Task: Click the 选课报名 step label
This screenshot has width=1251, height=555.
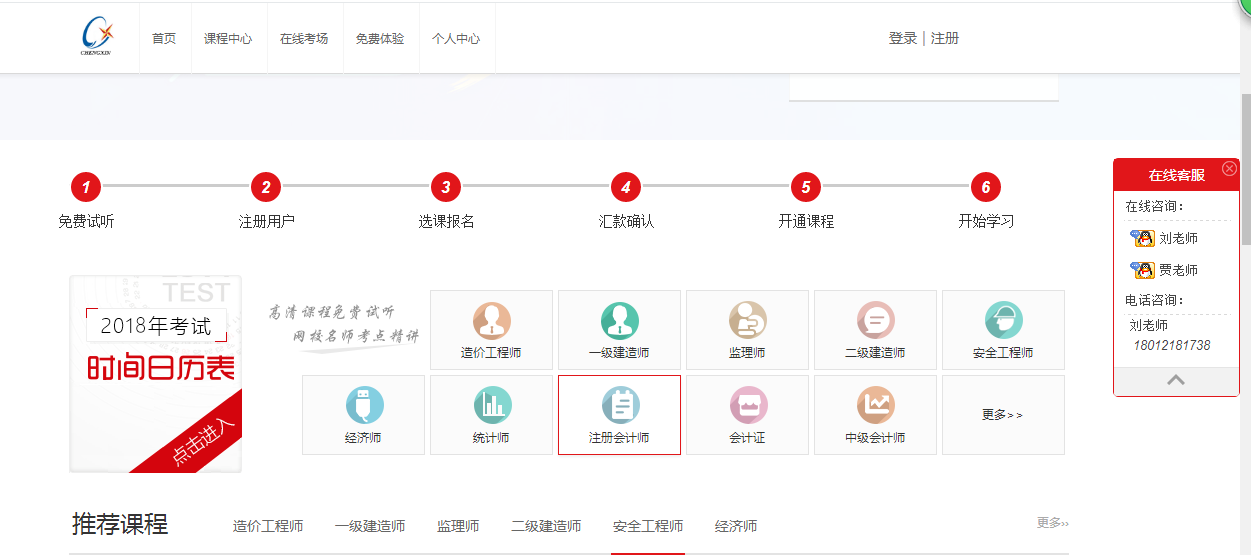Action: coord(446,221)
